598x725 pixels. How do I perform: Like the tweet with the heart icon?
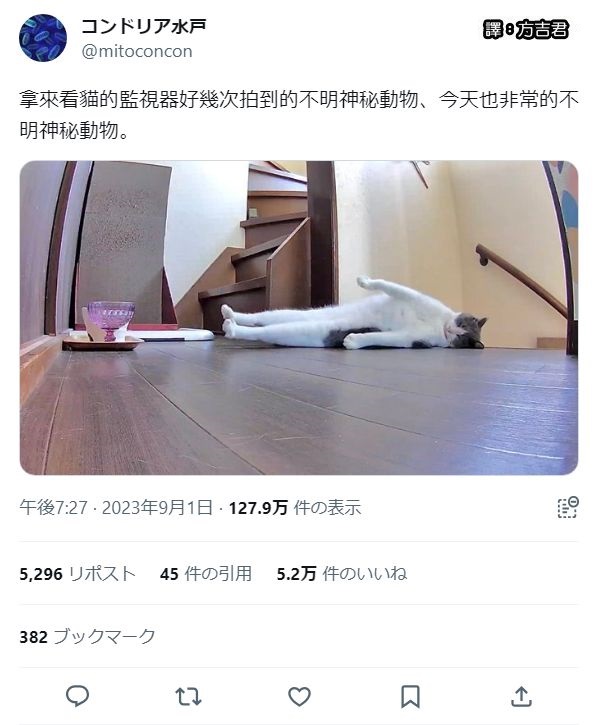299,697
